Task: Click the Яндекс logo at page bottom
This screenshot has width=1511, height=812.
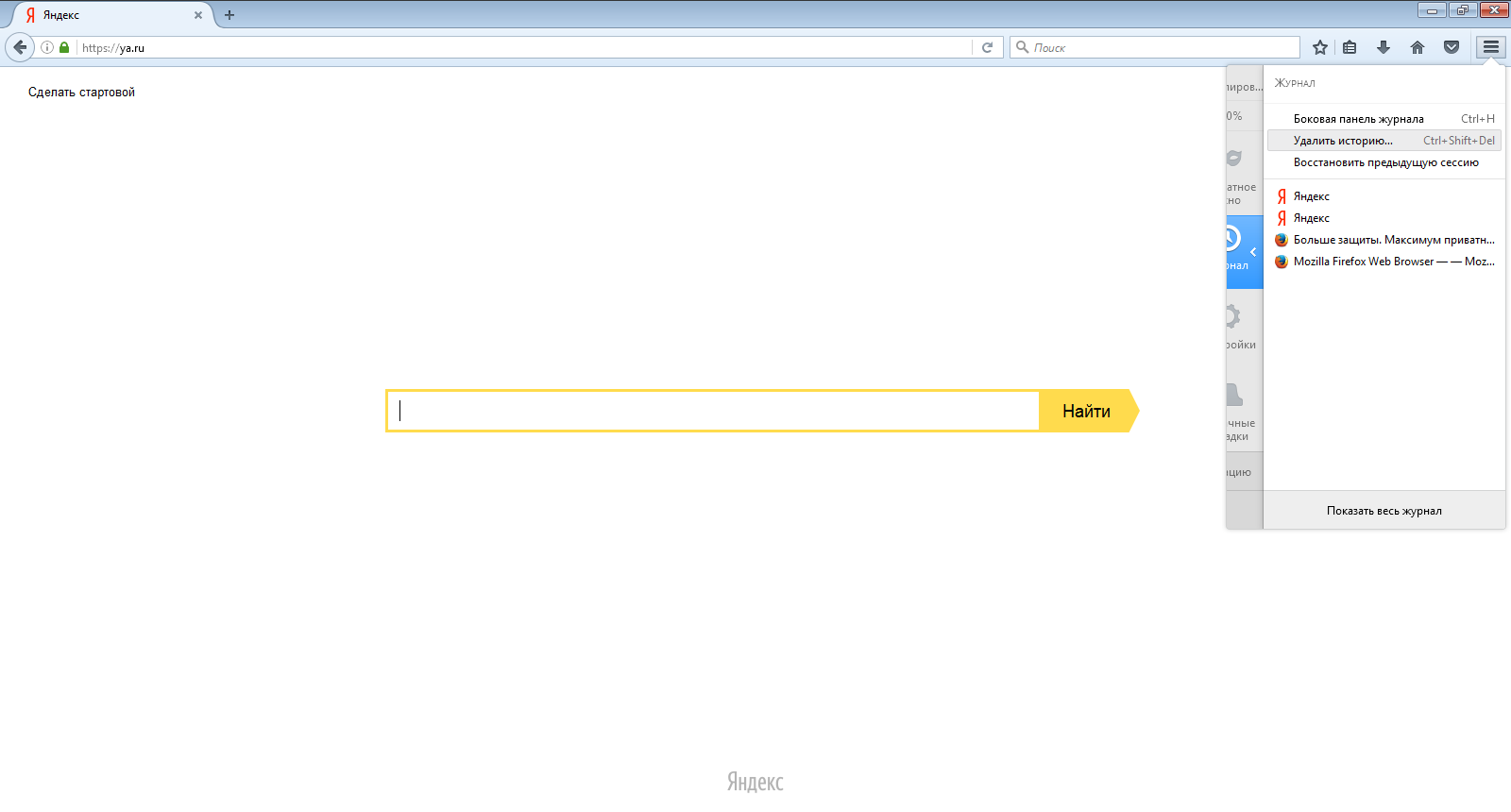Action: (x=755, y=782)
